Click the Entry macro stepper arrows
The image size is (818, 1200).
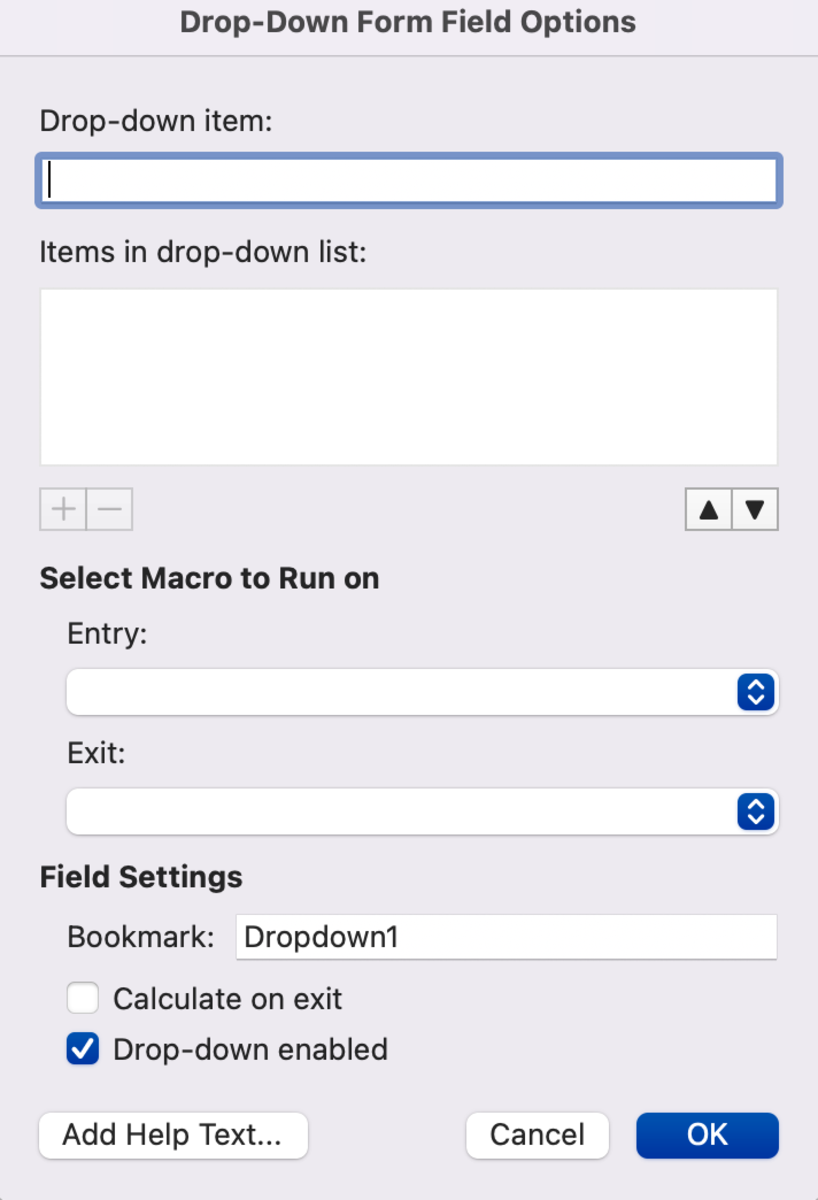click(x=757, y=692)
